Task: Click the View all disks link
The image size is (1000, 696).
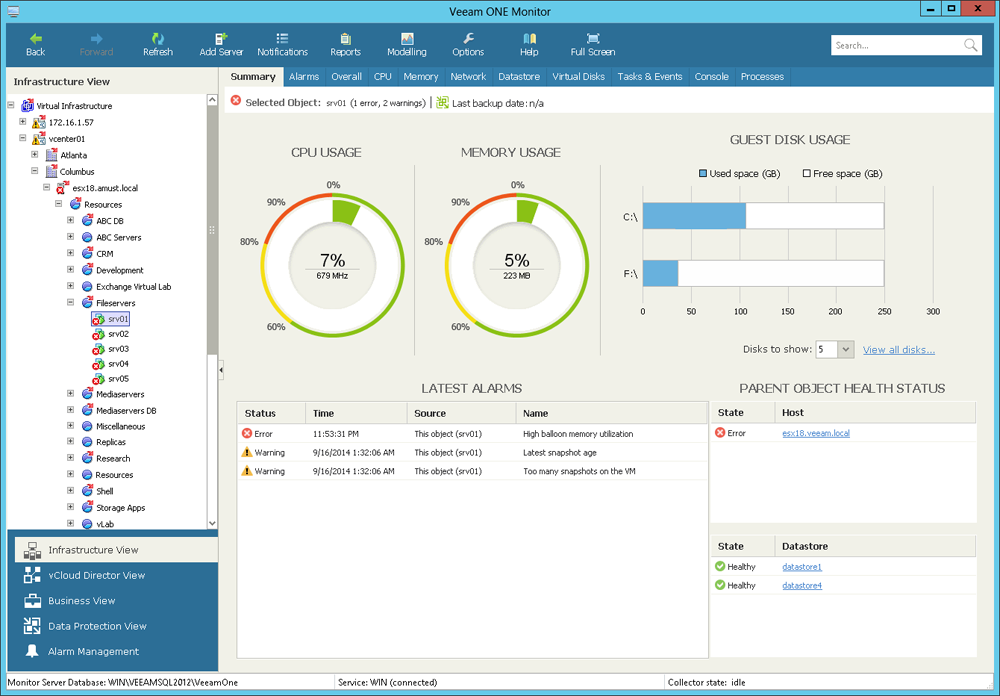Action: pyautogui.click(x=898, y=350)
